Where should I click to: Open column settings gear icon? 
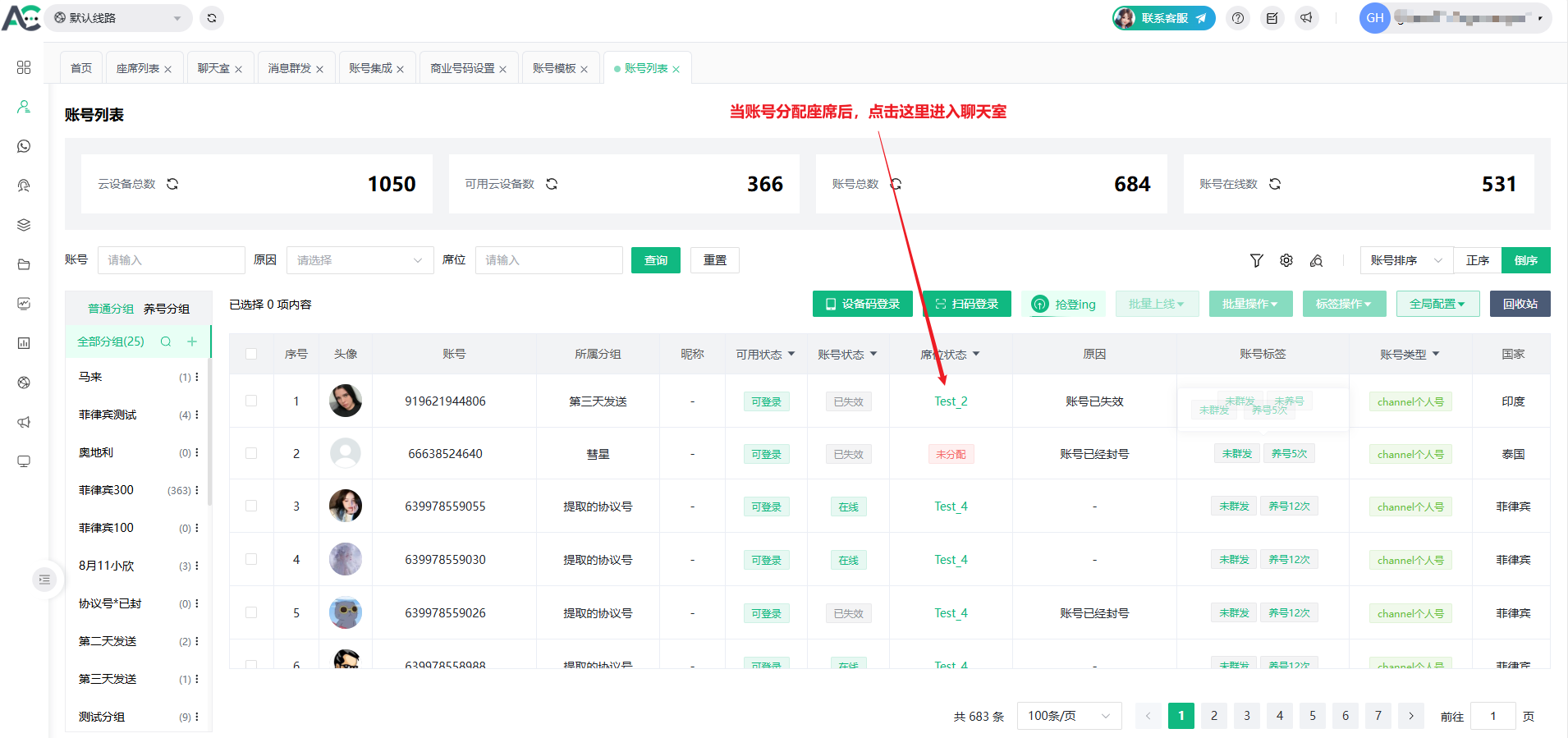pyautogui.click(x=1286, y=260)
